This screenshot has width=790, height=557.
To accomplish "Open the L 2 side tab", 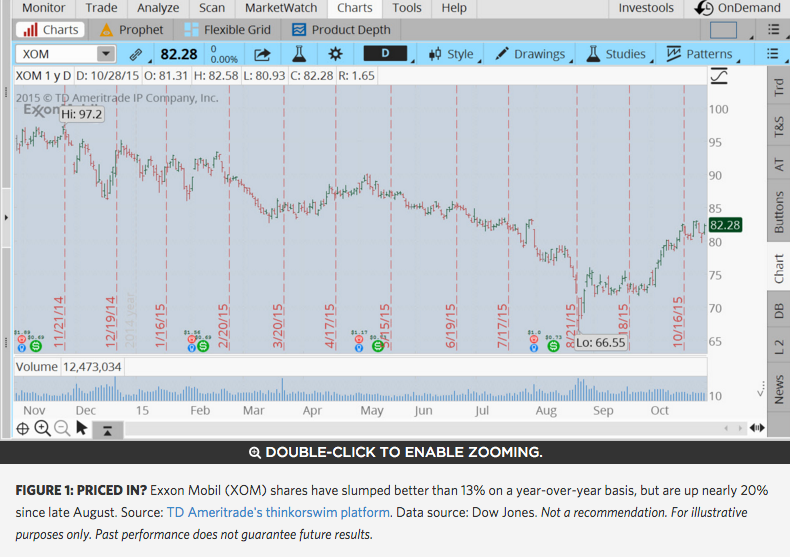I will 779,347.
